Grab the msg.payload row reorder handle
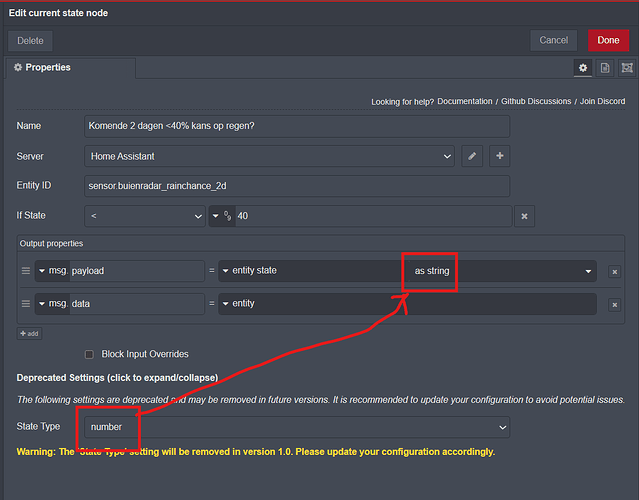 (26, 271)
